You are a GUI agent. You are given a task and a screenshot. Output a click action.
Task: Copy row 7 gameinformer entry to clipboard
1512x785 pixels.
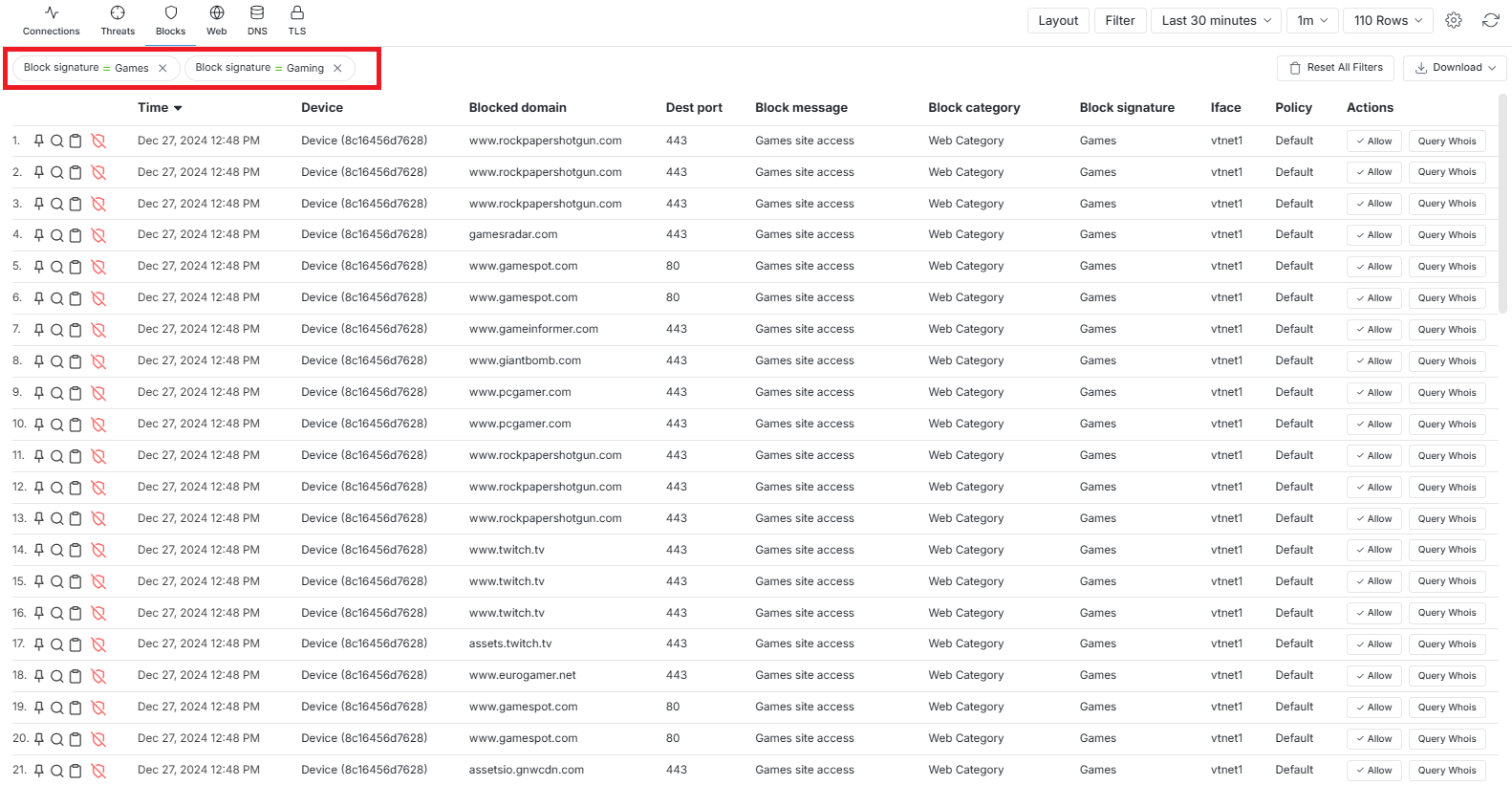point(76,330)
